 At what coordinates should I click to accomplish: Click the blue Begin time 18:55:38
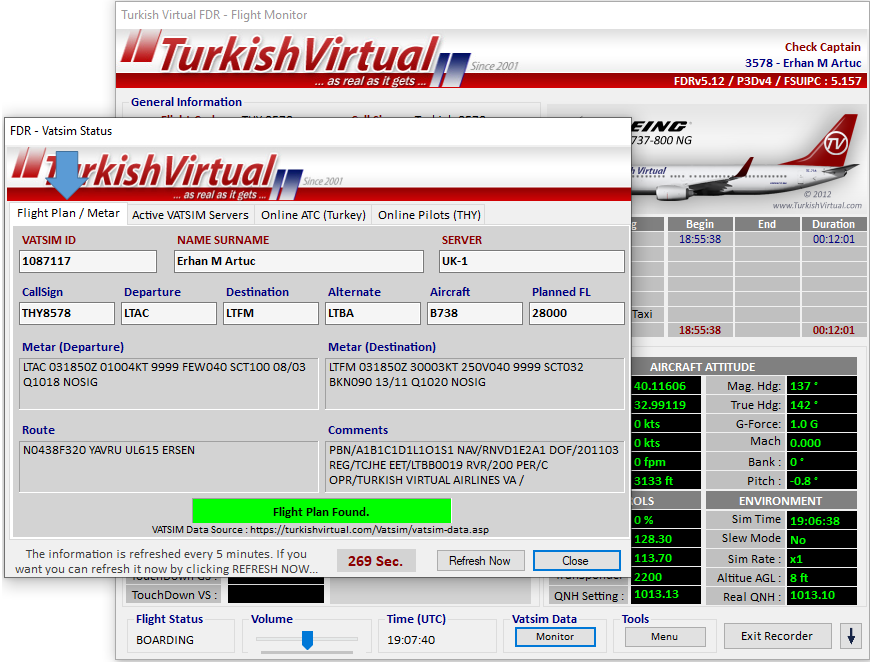[x=700, y=239]
